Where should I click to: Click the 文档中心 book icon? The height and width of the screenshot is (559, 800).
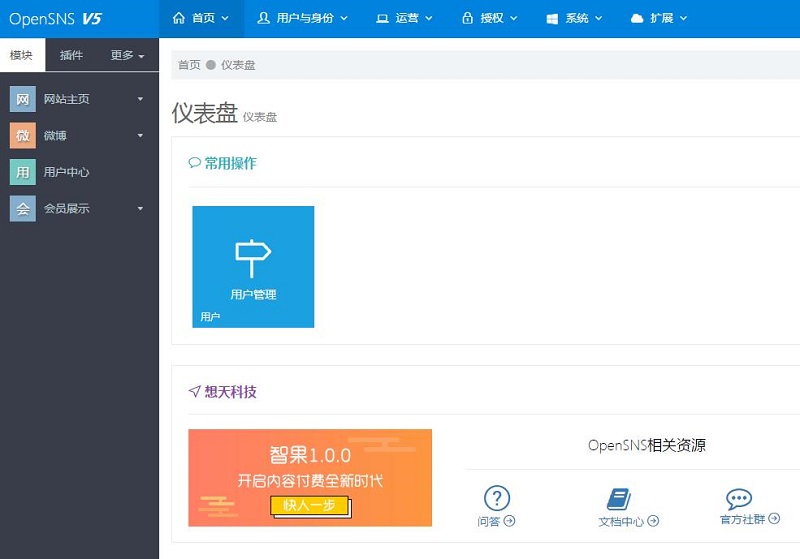(x=619, y=499)
